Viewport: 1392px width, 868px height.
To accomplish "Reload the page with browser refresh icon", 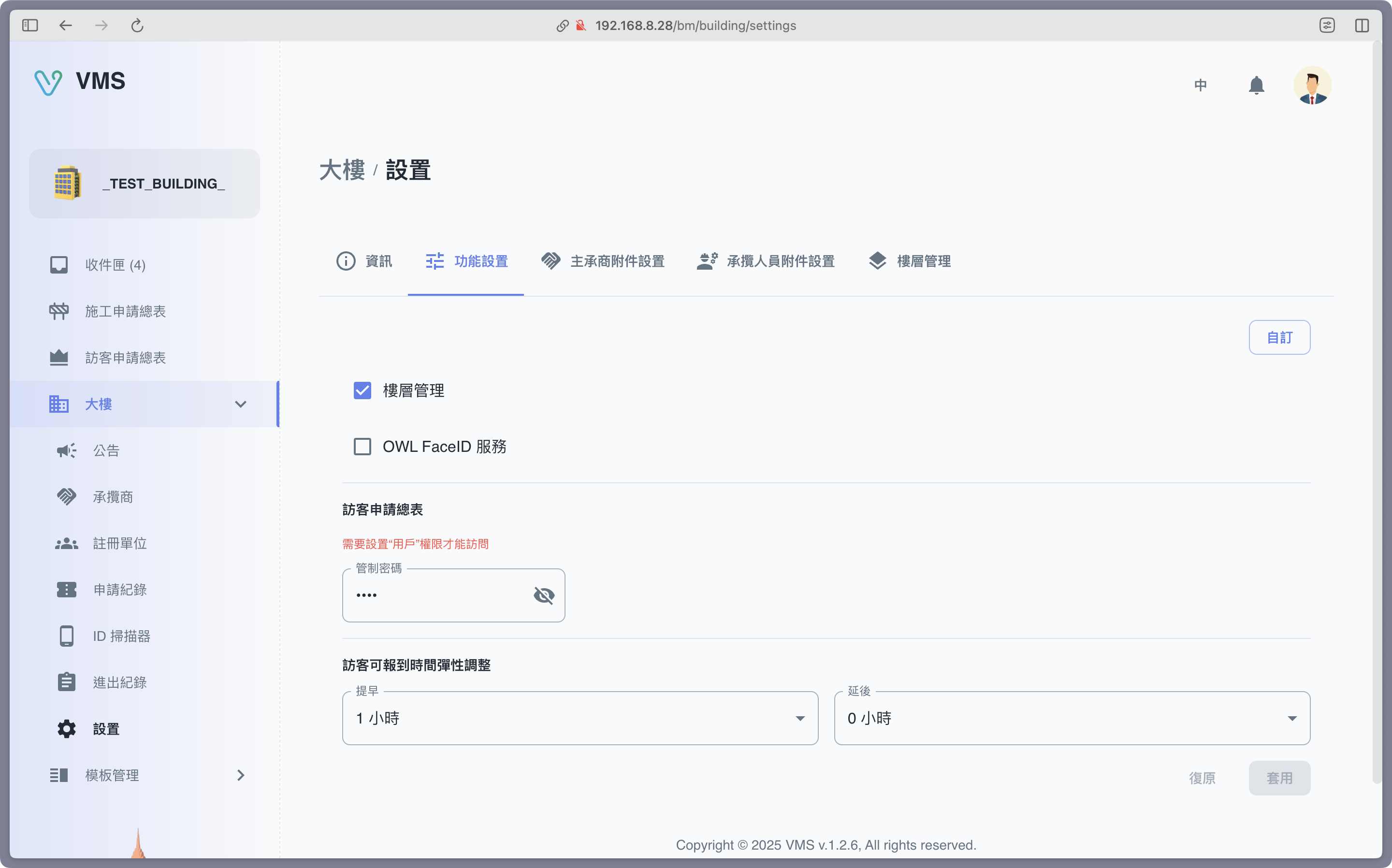I will click(x=137, y=25).
